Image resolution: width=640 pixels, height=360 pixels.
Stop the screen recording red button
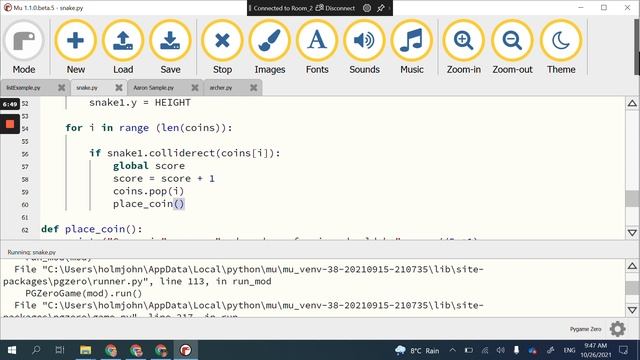(10, 124)
